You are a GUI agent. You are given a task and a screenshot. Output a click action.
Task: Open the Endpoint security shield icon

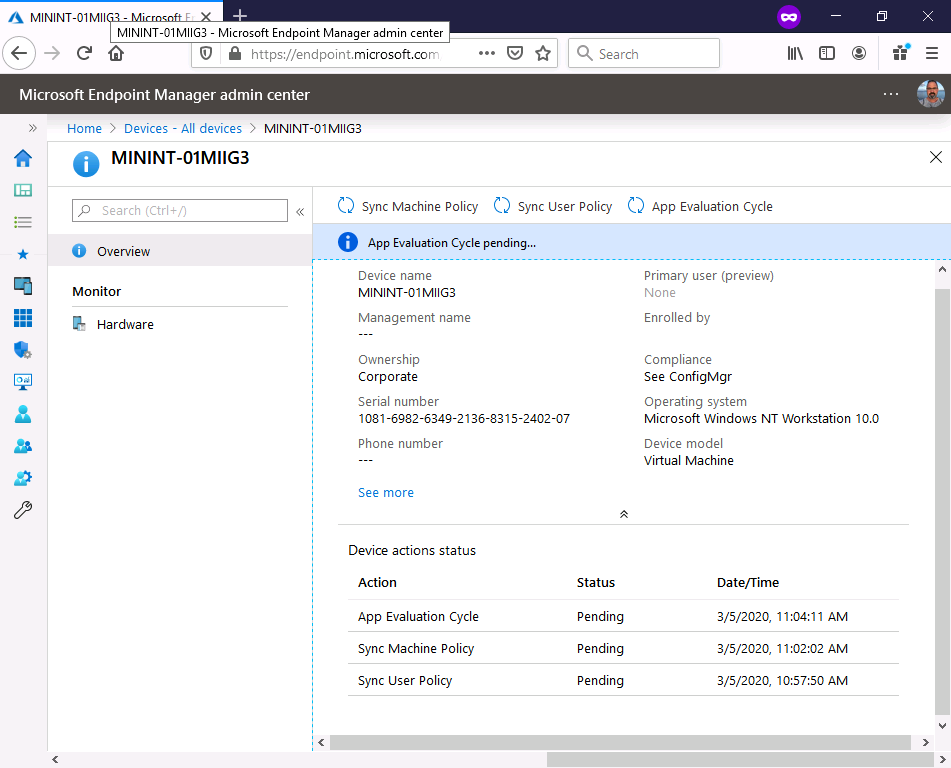23,350
